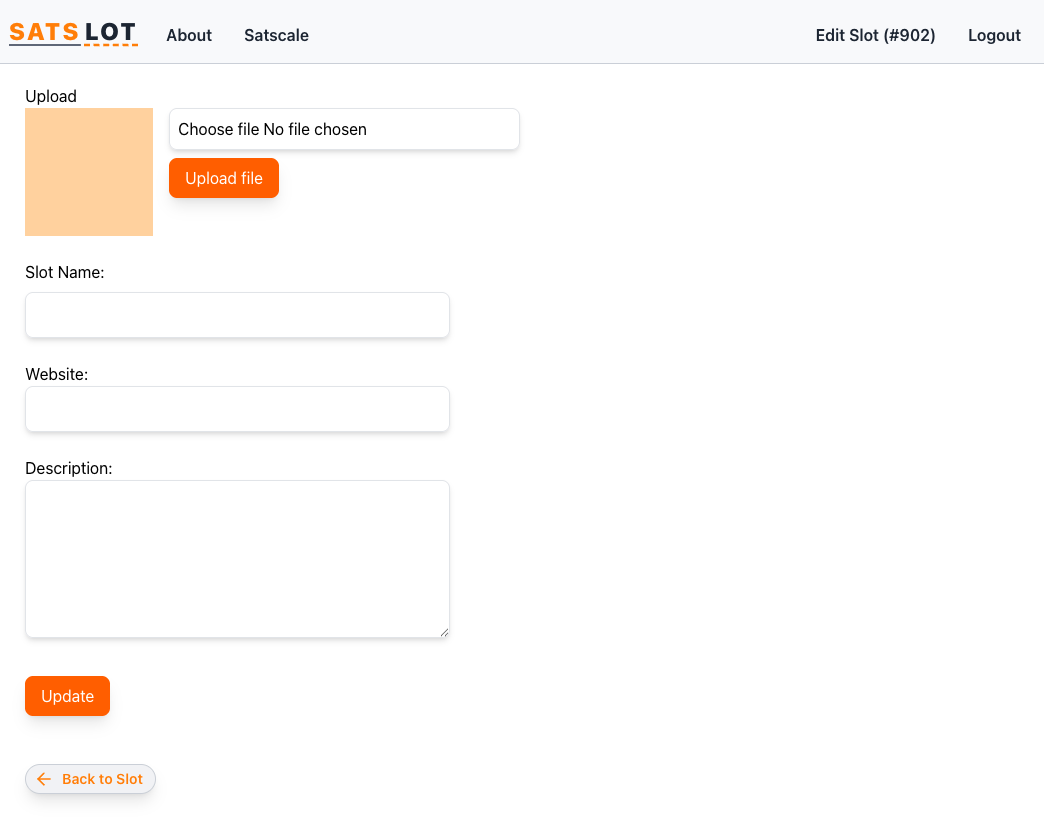Click the 'Description:' label
This screenshot has height=818, width=1044.
69,468
